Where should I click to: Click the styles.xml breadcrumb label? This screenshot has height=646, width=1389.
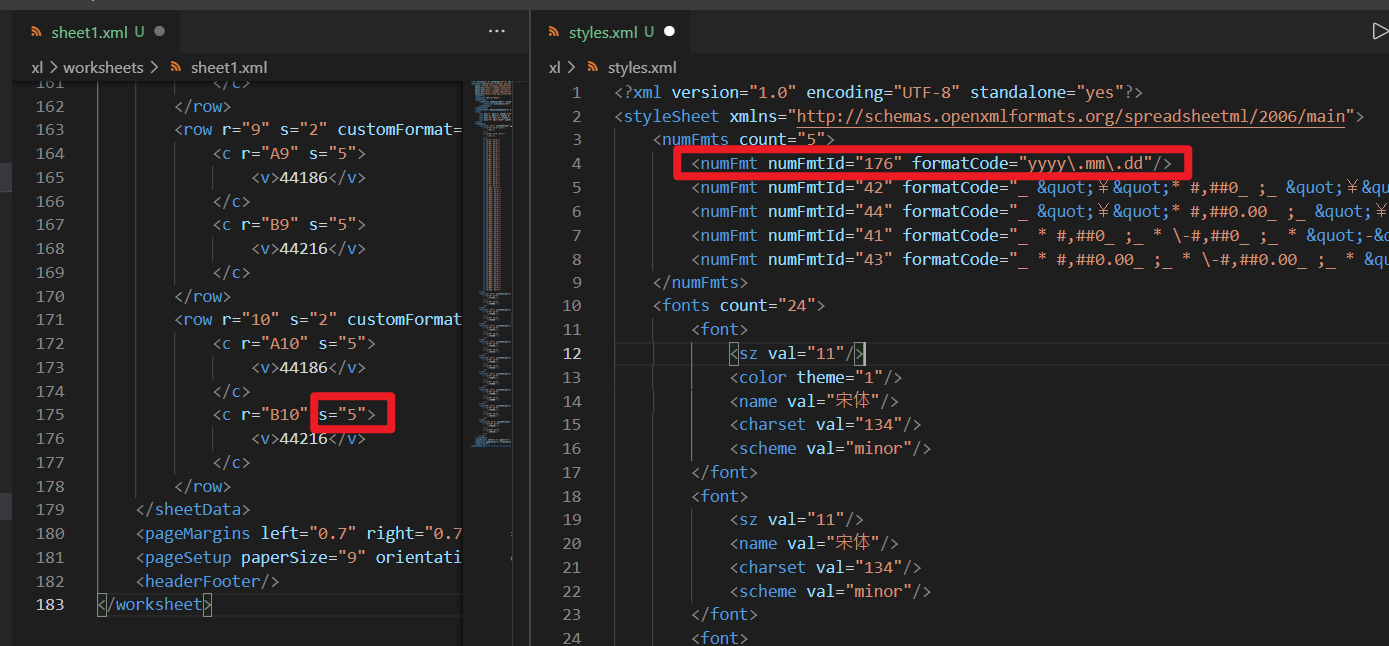pyautogui.click(x=640, y=67)
